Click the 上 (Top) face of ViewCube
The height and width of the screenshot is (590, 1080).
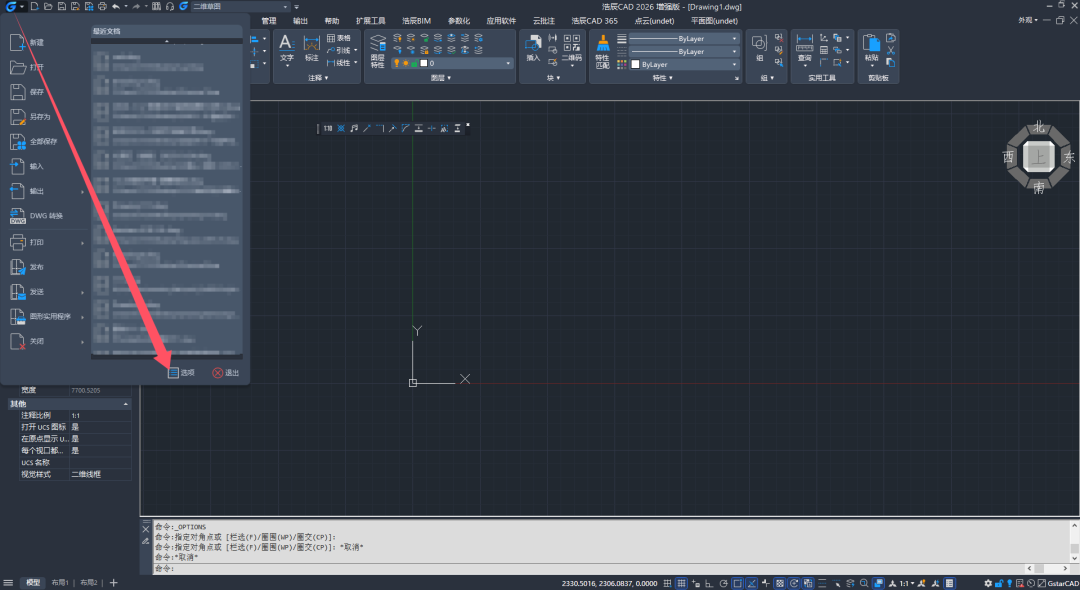(1038, 157)
